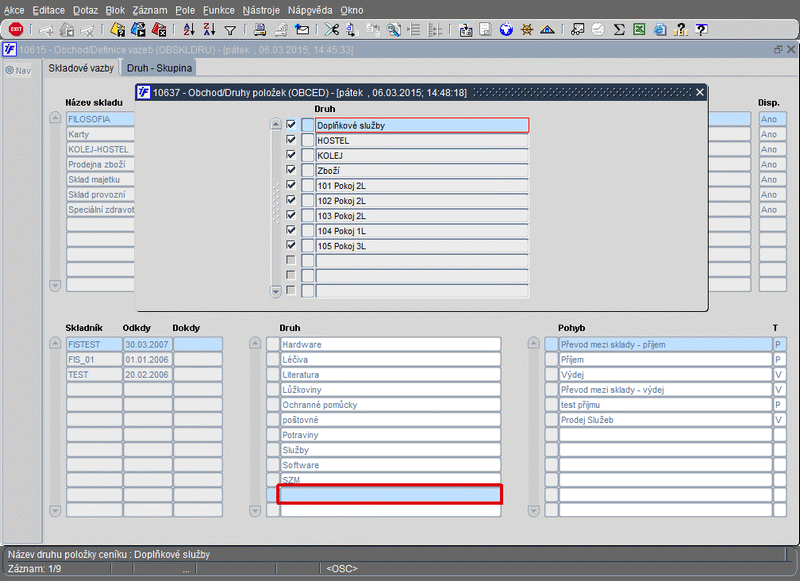Click scroll-down arrow in Druh popup list

(x=276, y=291)
